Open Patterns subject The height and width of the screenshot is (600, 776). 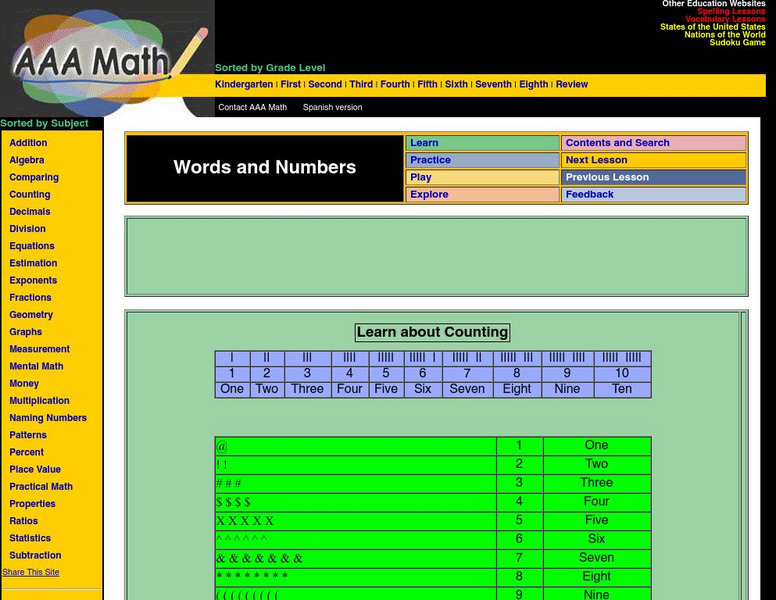click(x=28, y=435)
